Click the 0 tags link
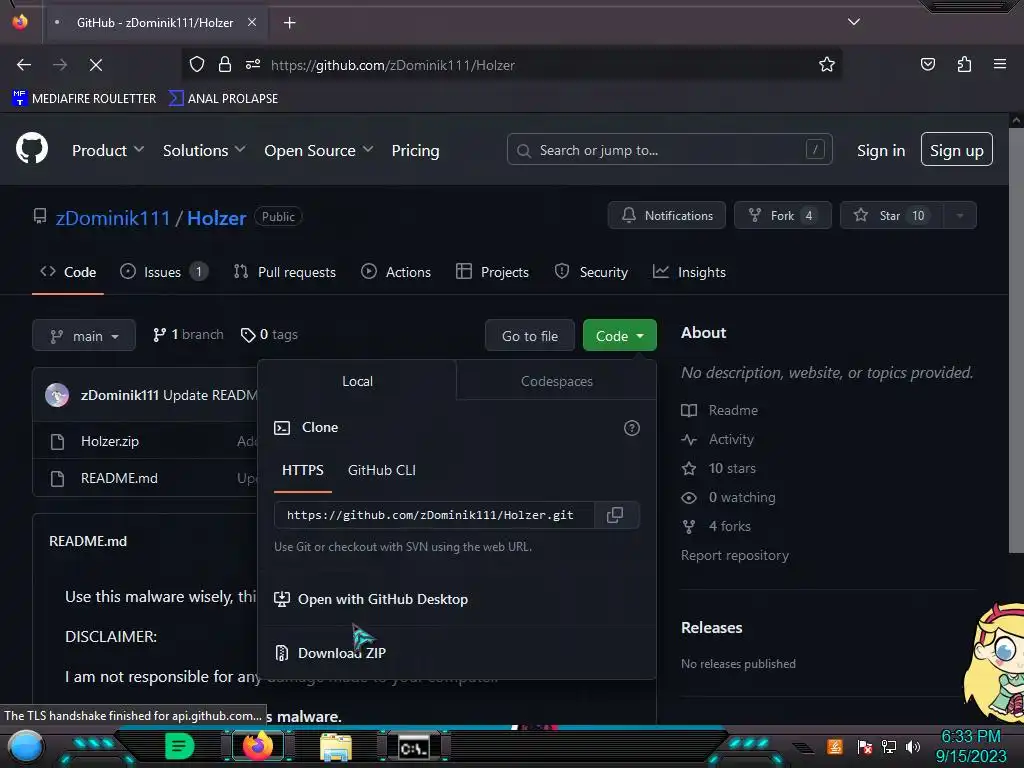 point(269,334)
